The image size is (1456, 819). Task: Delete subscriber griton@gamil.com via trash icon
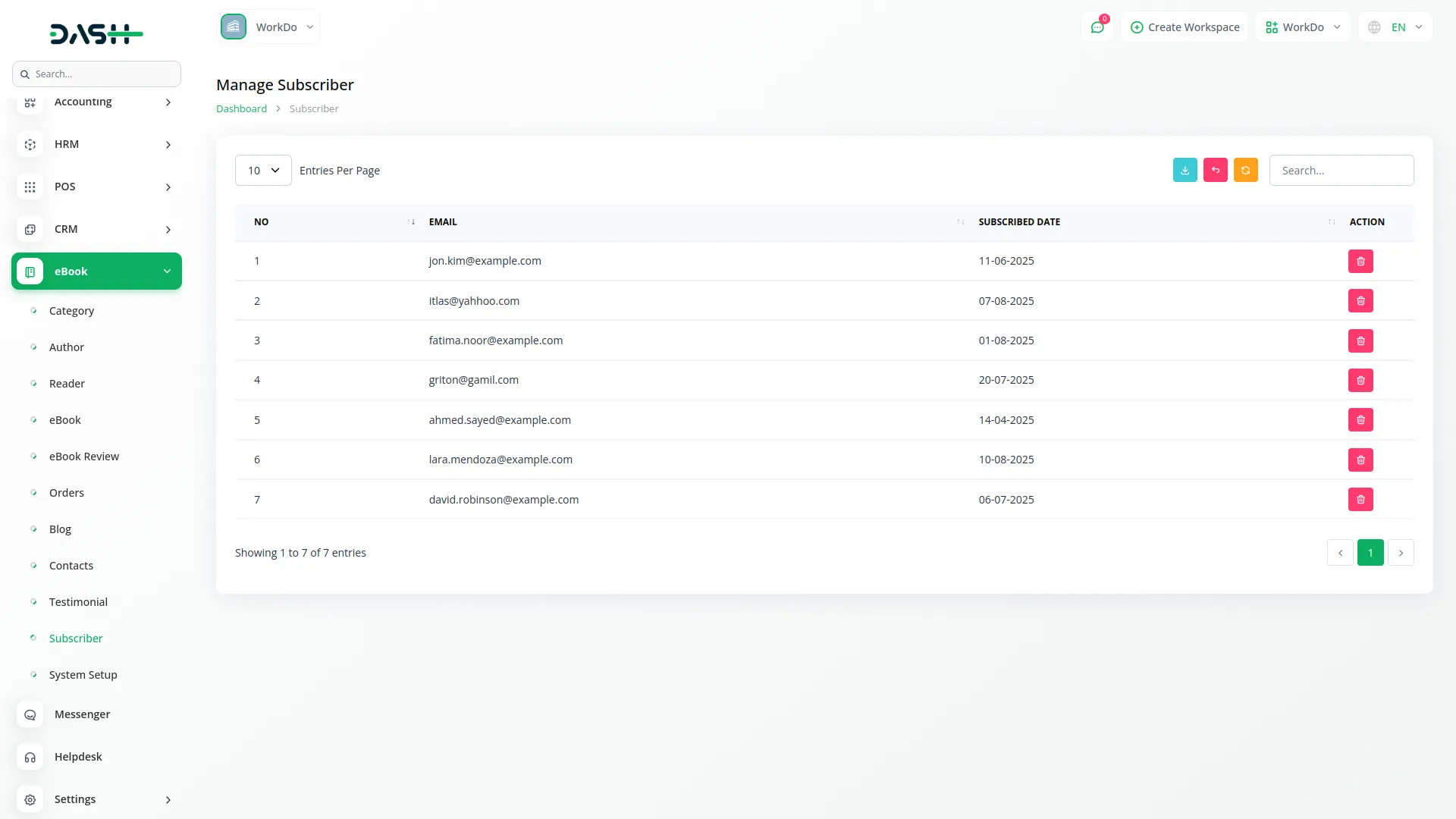(x=1360, y=381)
